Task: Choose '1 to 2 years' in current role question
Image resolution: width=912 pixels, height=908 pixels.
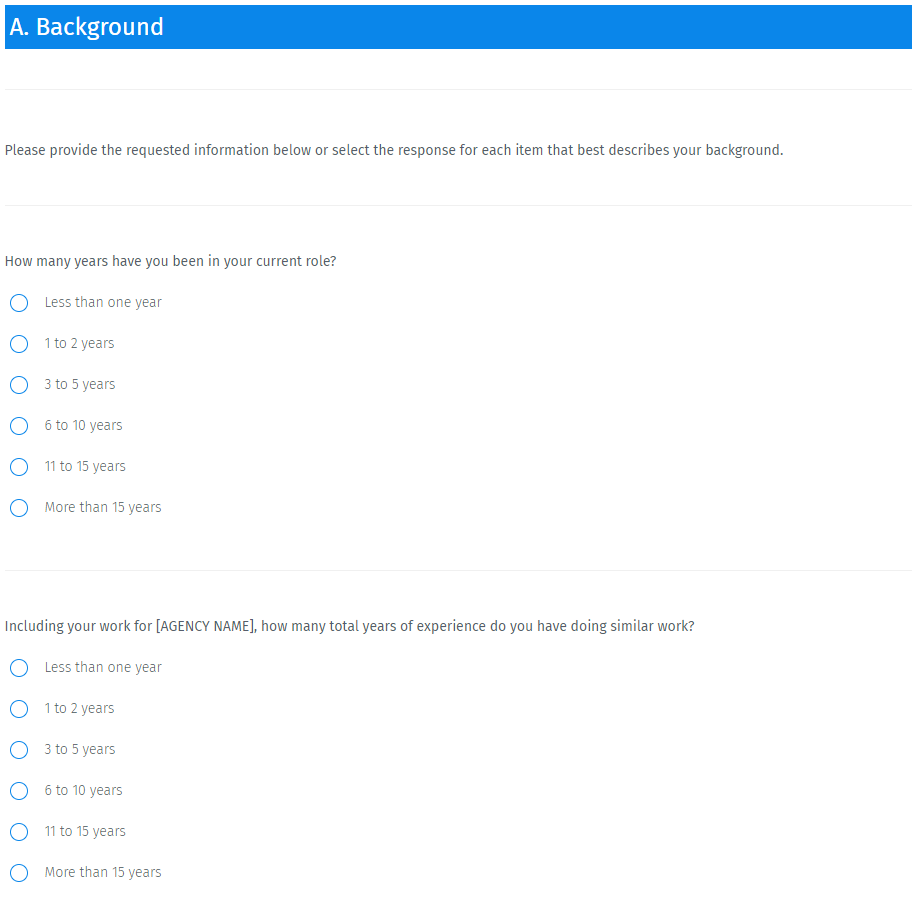Action: click(19, 344)
